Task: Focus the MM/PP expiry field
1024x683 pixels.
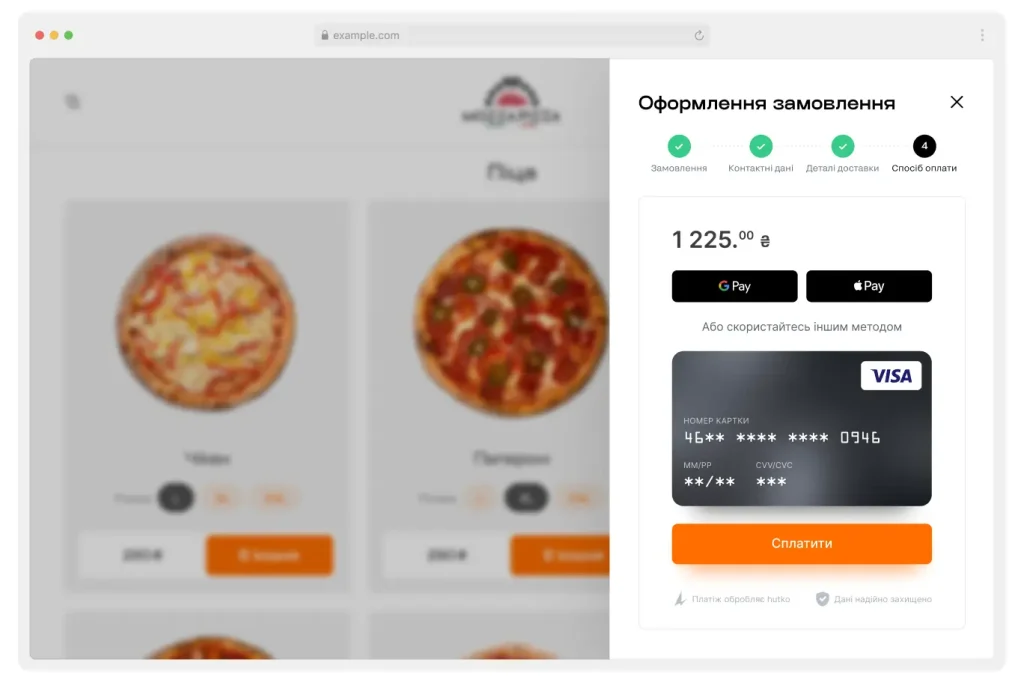Action: click(x=709, y=482)
